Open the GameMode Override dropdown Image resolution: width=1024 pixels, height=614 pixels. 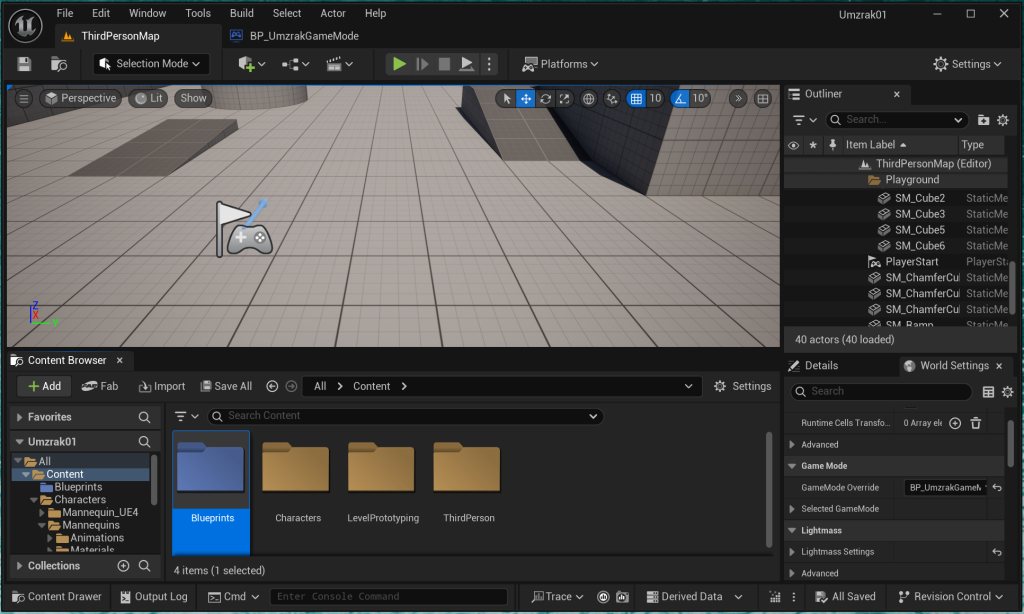pos(946,487)
